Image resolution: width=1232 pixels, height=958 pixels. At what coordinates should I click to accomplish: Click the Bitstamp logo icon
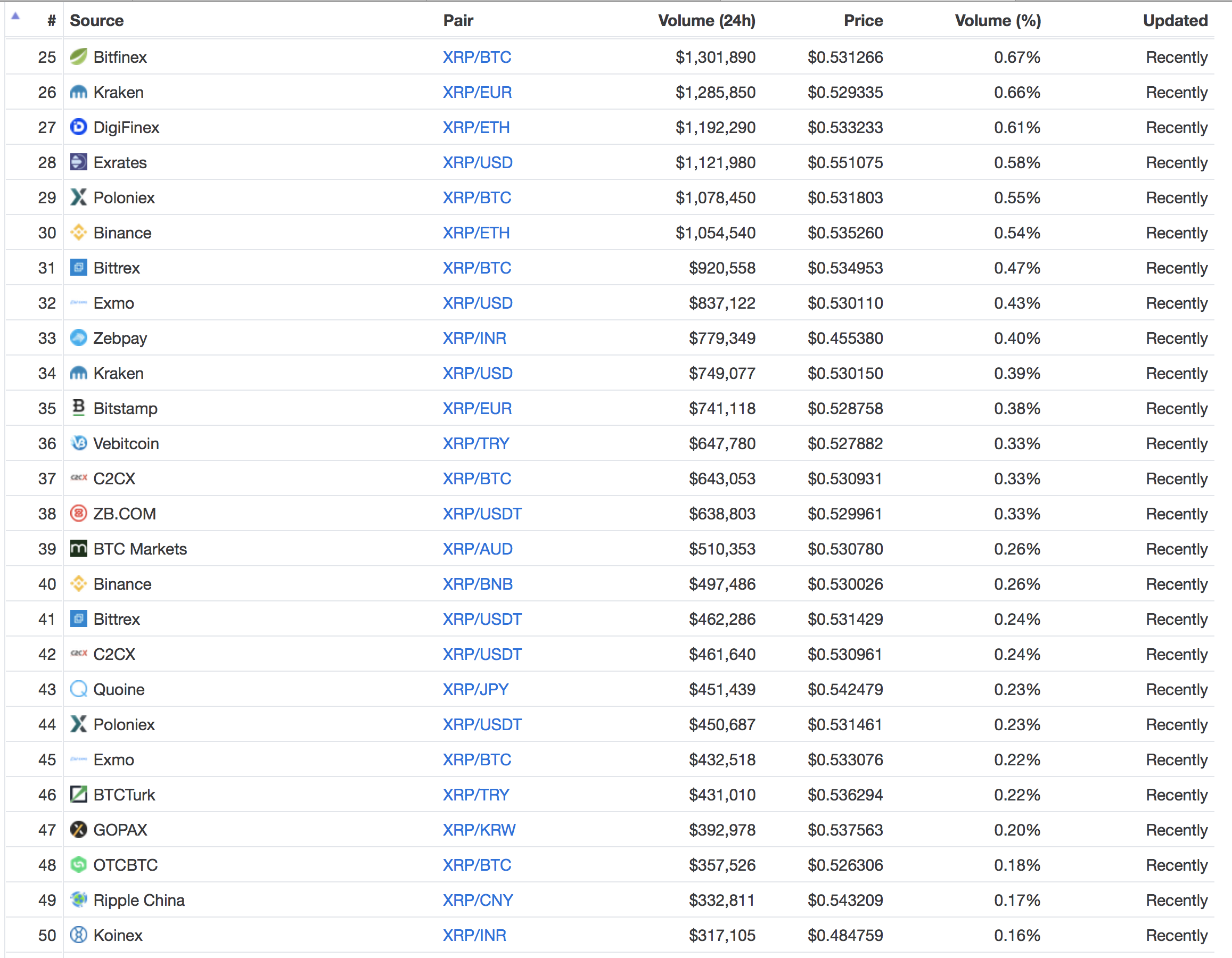pyautogui.click(x=78, y=408)
